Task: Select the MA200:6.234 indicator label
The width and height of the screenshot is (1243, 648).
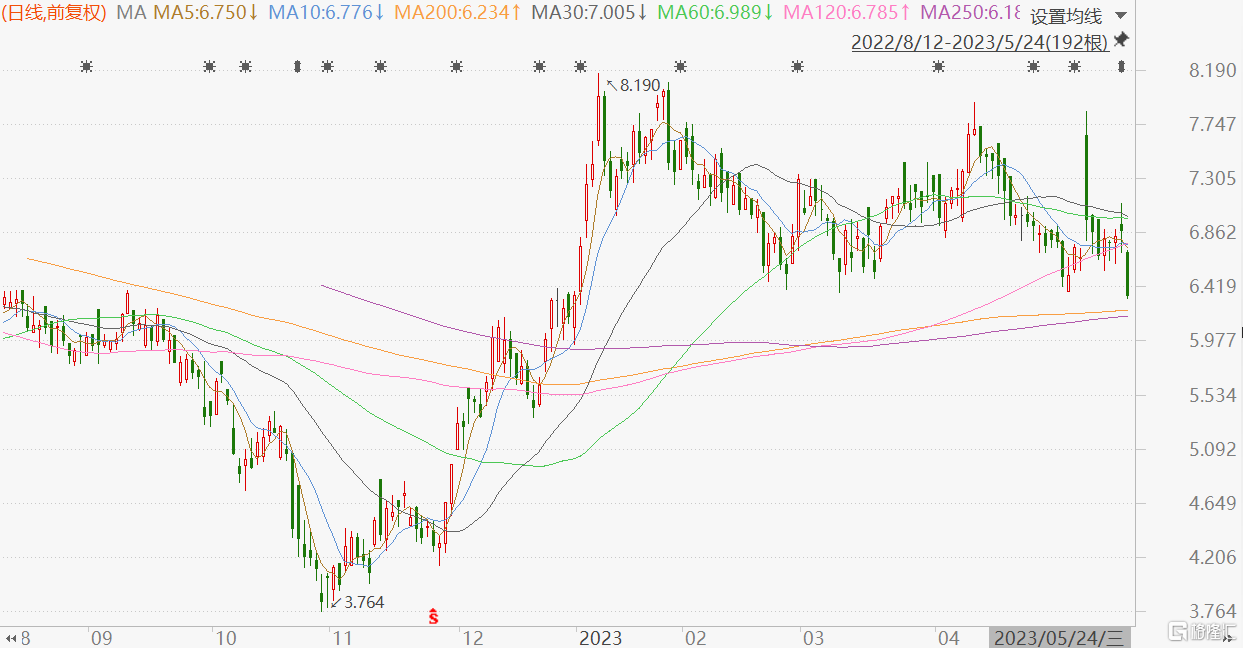Action: 457,13
